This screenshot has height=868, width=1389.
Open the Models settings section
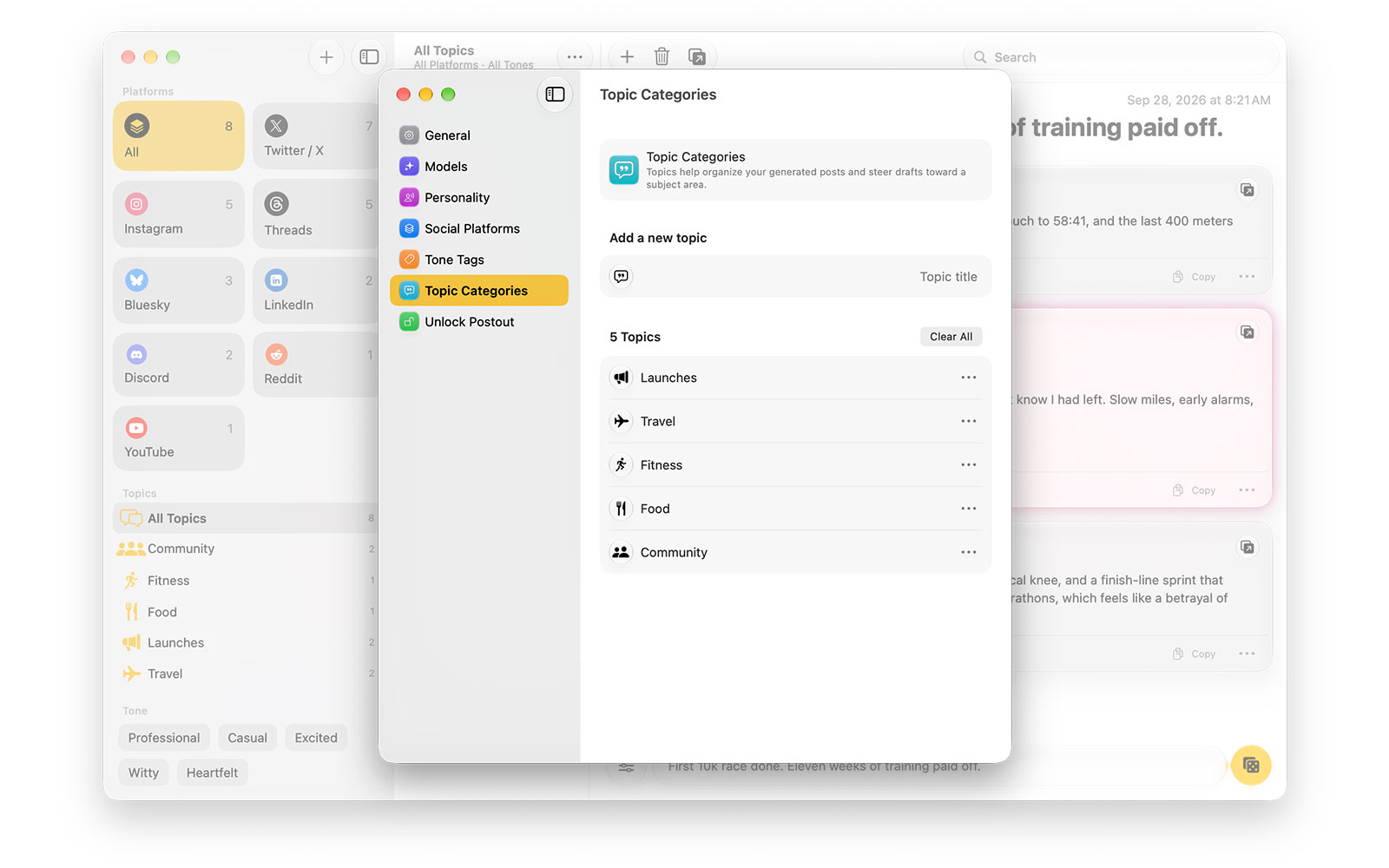tap(479, 167)
